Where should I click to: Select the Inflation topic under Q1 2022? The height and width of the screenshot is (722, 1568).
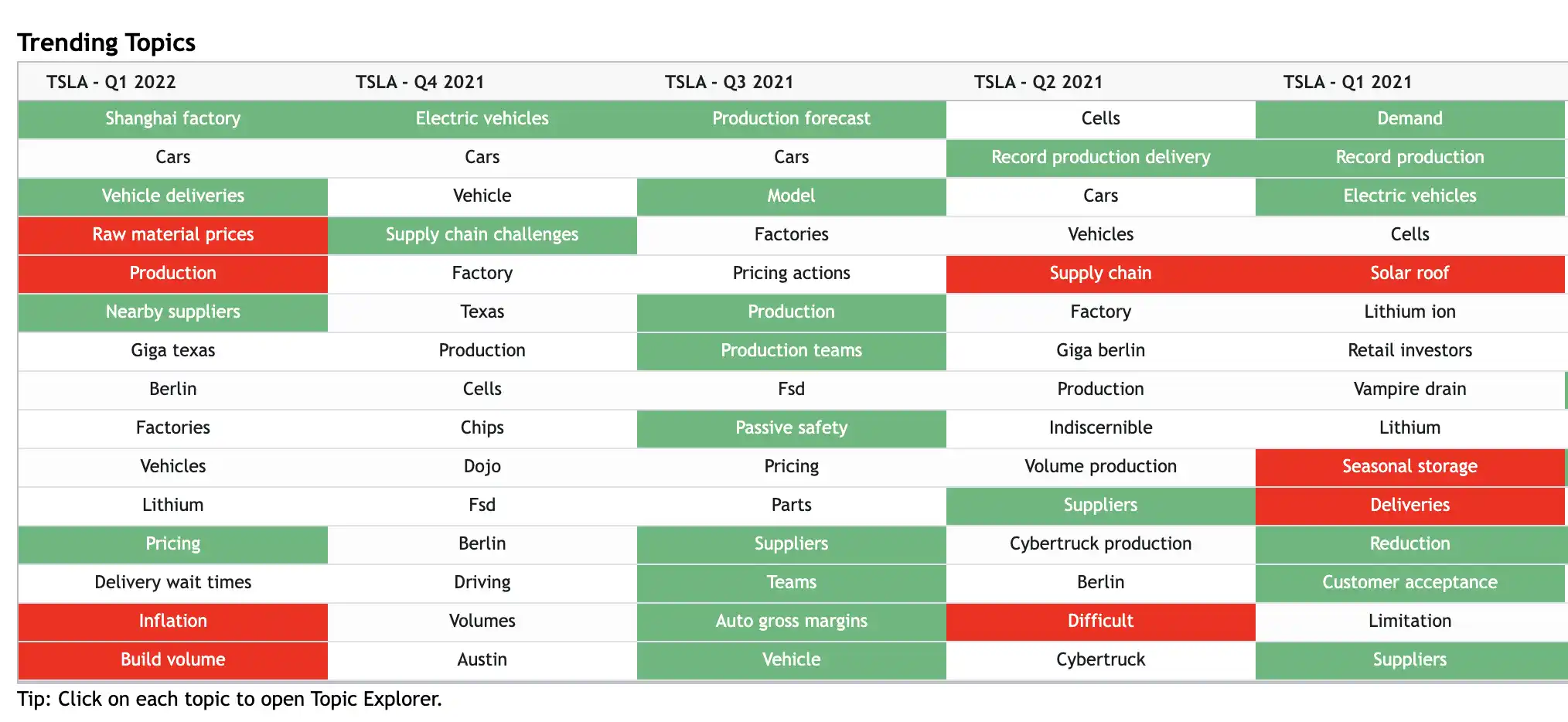[x=172, y=621]
